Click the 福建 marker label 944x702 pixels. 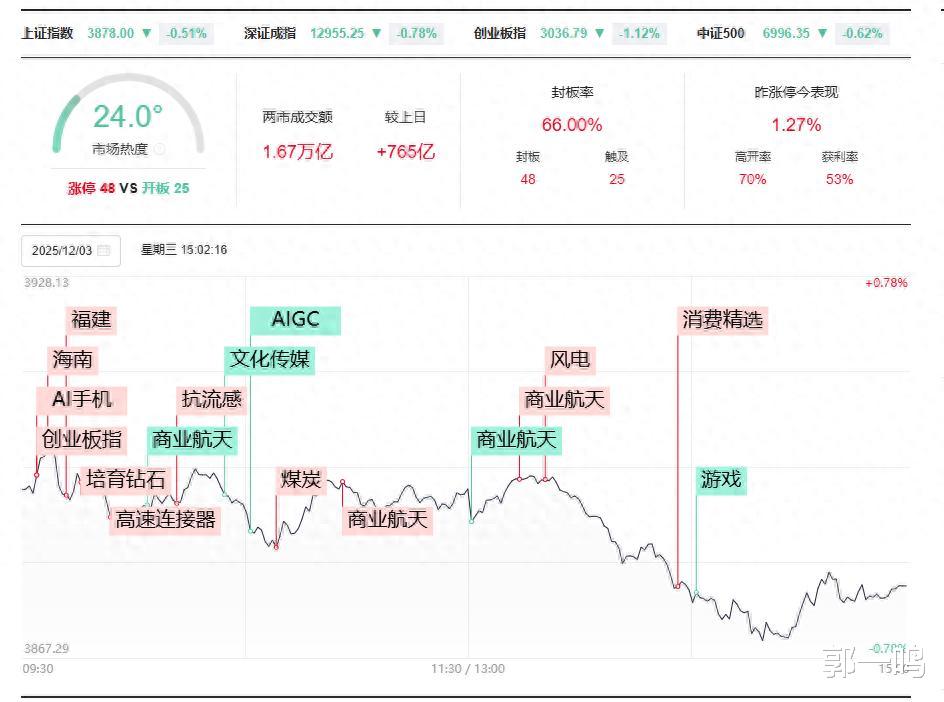pos(91,320)
